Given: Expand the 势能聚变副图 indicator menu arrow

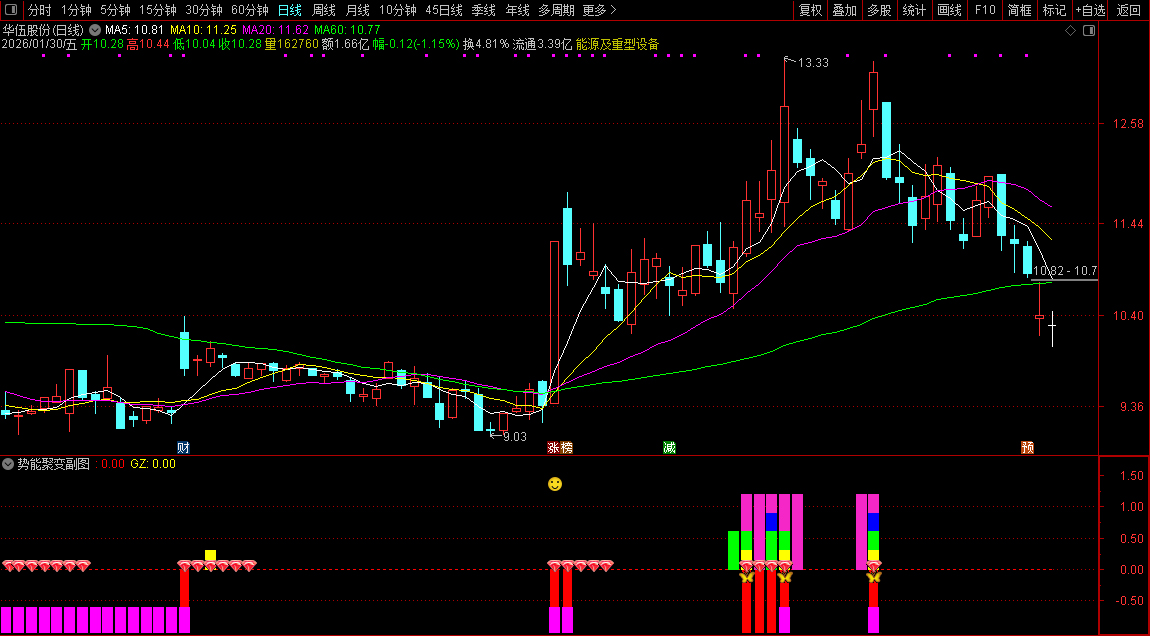Looking at the screenshot, I should pyautogui.click(x=8, y=464).
